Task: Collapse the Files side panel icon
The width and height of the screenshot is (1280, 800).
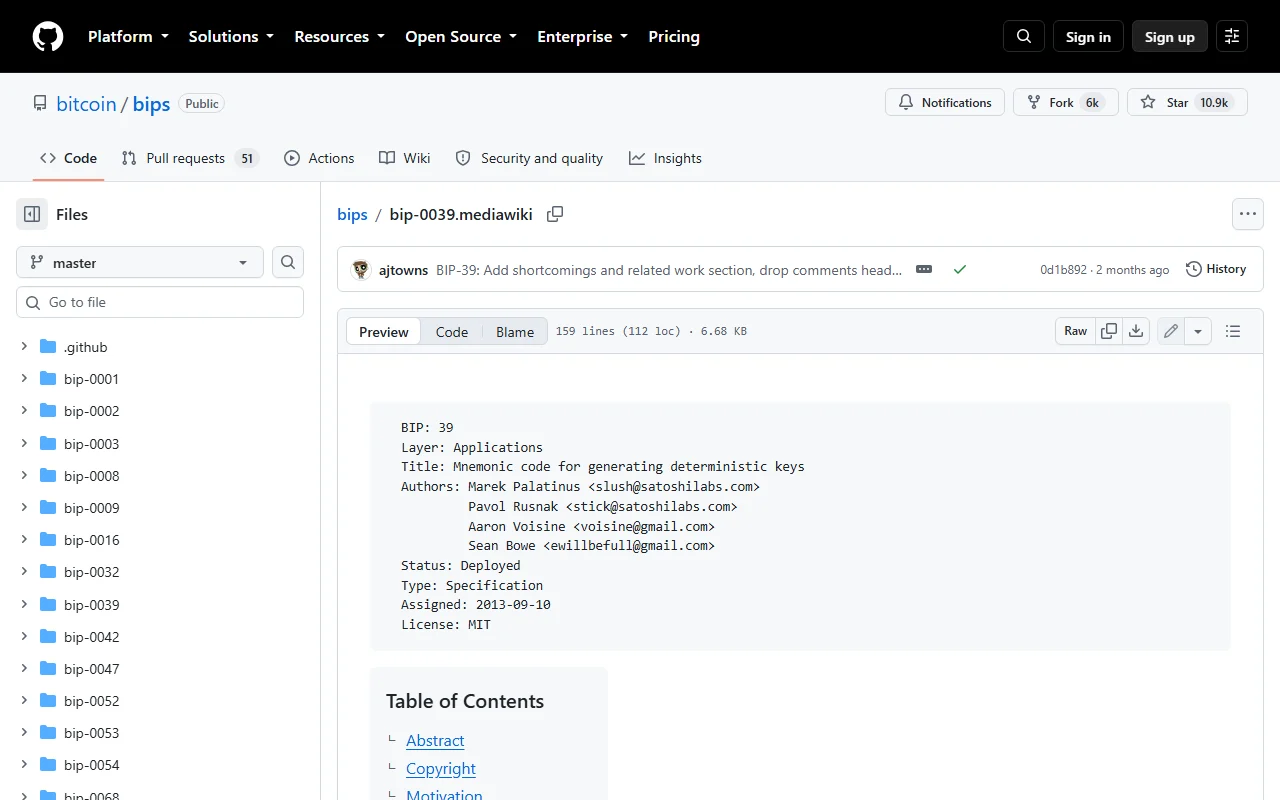Action: [x=32, y=214]
